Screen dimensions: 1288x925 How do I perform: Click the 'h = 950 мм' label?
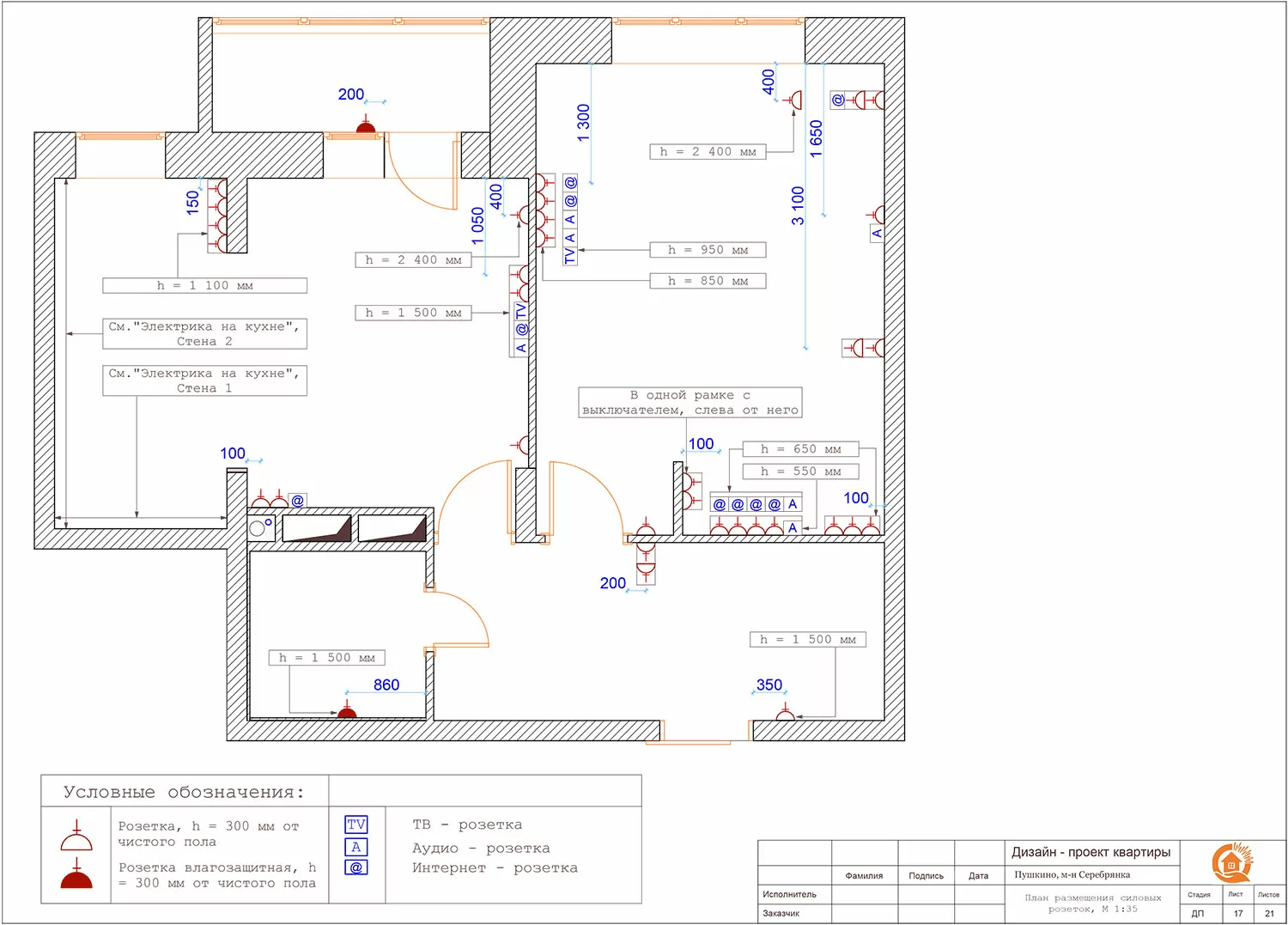pos(708,250)
